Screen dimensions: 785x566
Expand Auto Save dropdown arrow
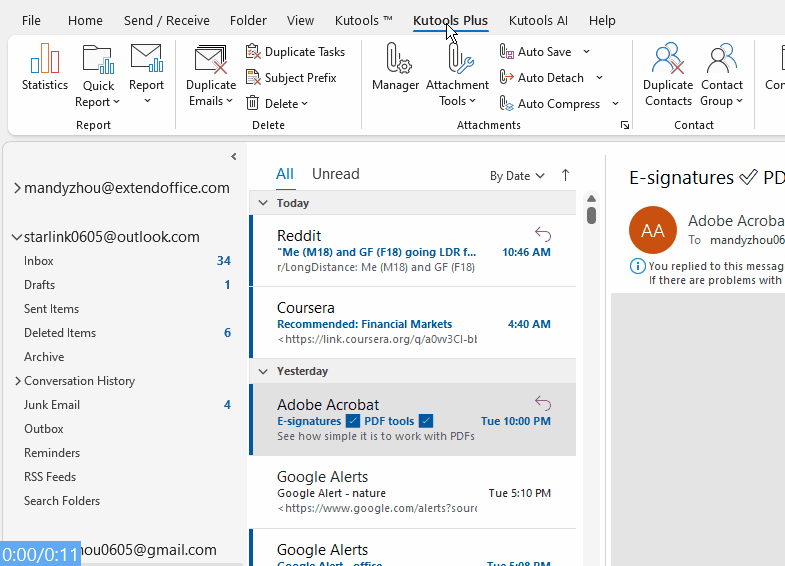pyautogui.click(x=586, y=52)
